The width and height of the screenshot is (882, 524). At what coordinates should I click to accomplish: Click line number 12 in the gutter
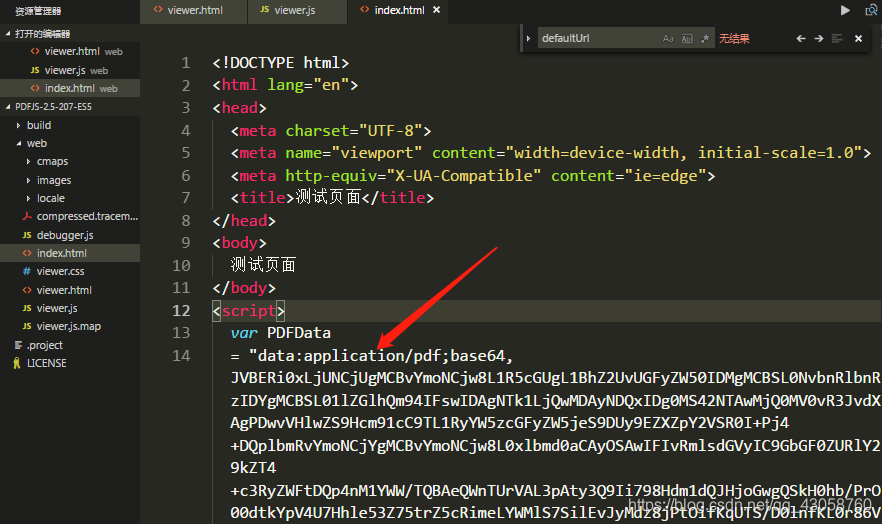point(181,310)
